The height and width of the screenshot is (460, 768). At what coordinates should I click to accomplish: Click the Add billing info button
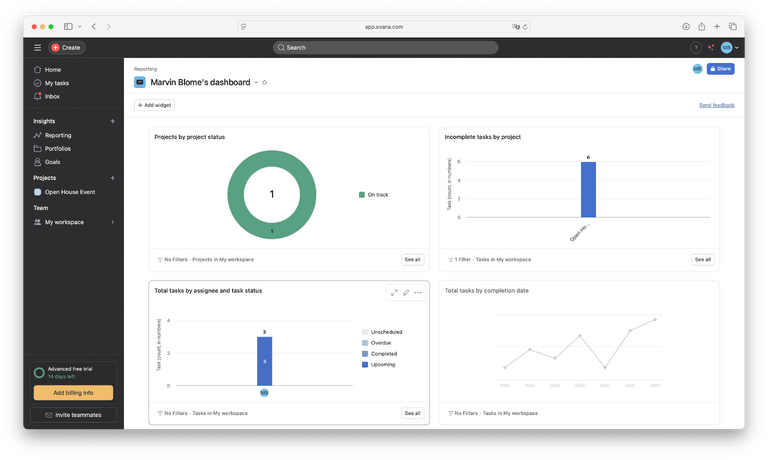tap(73, 393)
